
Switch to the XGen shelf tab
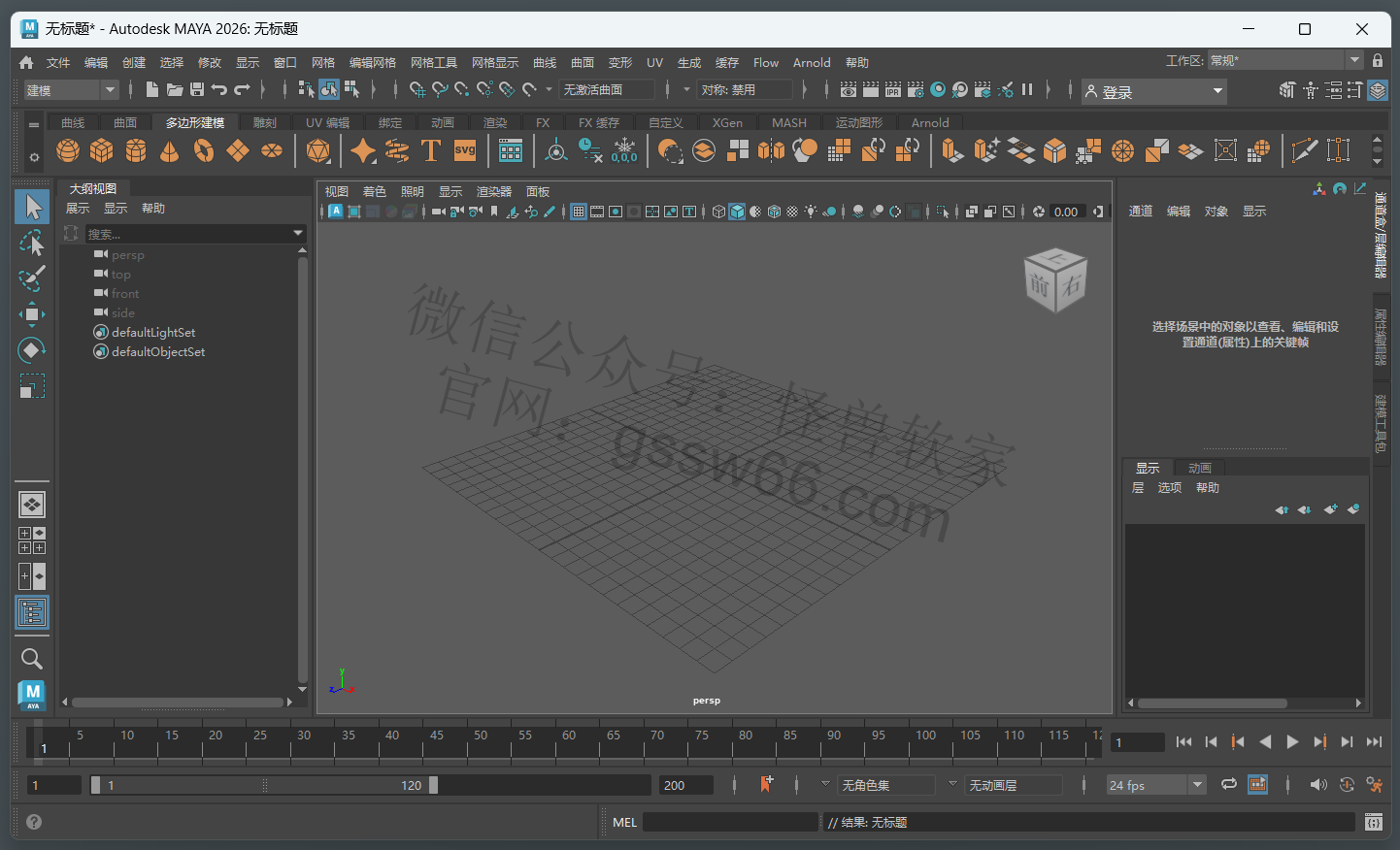(727, 122)
